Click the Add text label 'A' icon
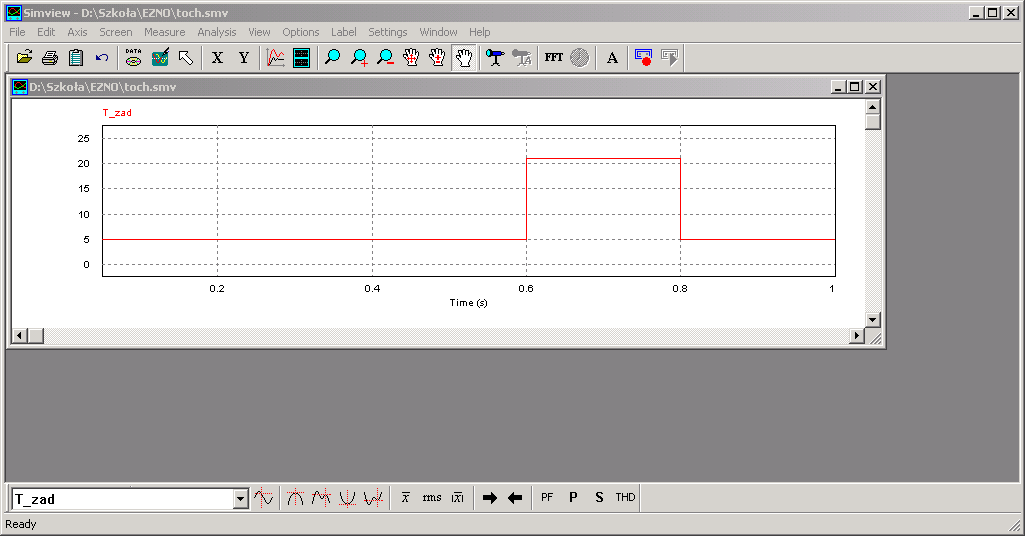Screen dimensions: 1025x536 point(612,58)
